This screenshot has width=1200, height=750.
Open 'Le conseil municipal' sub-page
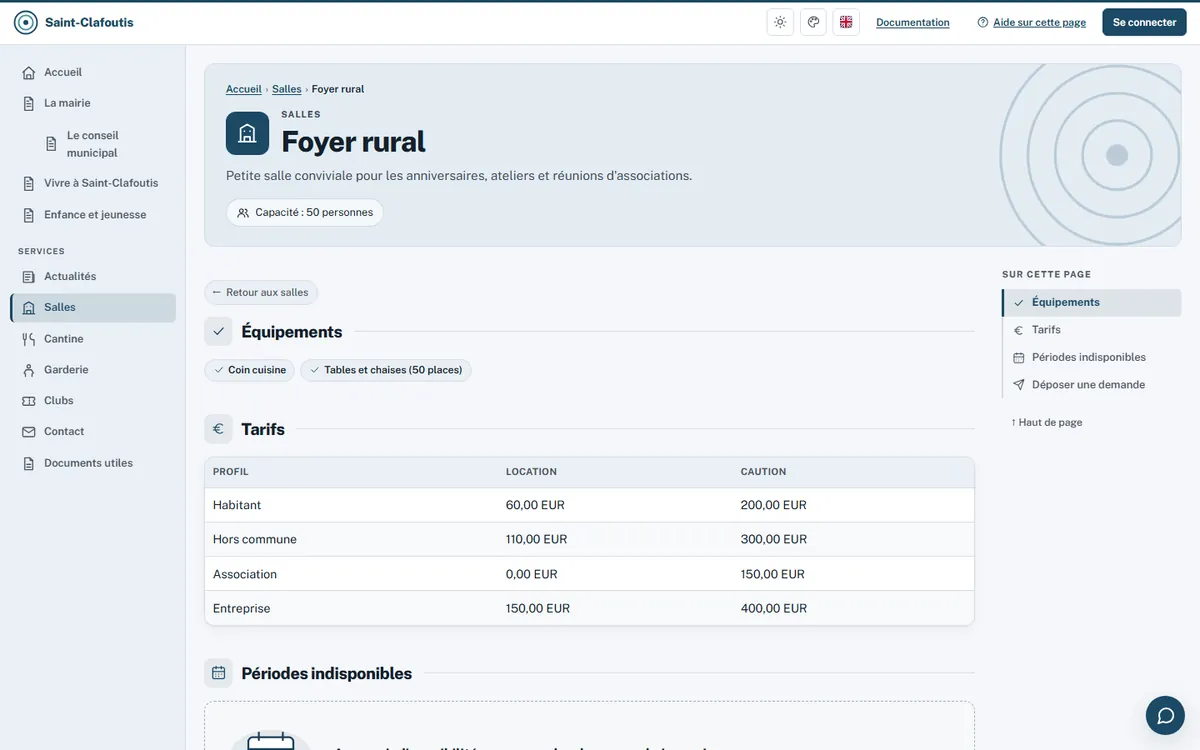[x=105, y=144]
